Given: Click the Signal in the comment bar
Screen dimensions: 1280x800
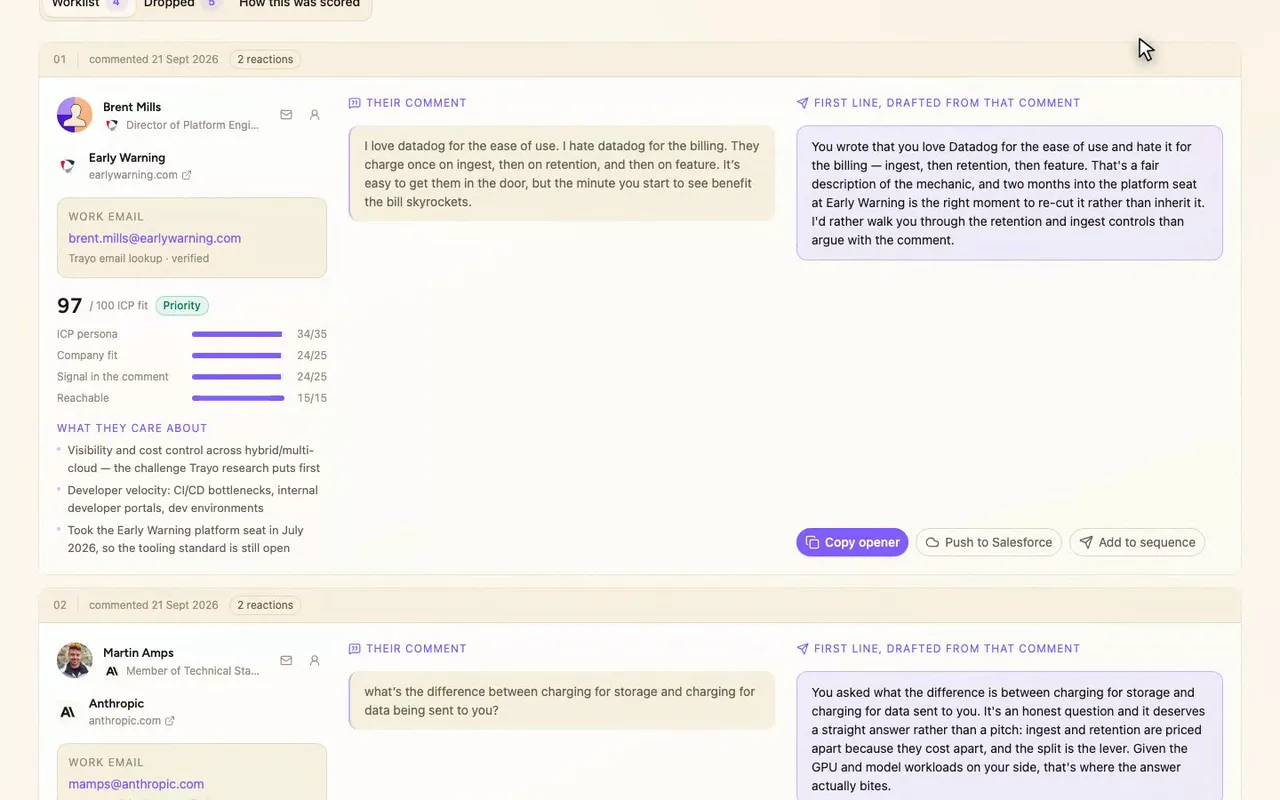Looking at the screenshot, I should [x=237, y=377].
